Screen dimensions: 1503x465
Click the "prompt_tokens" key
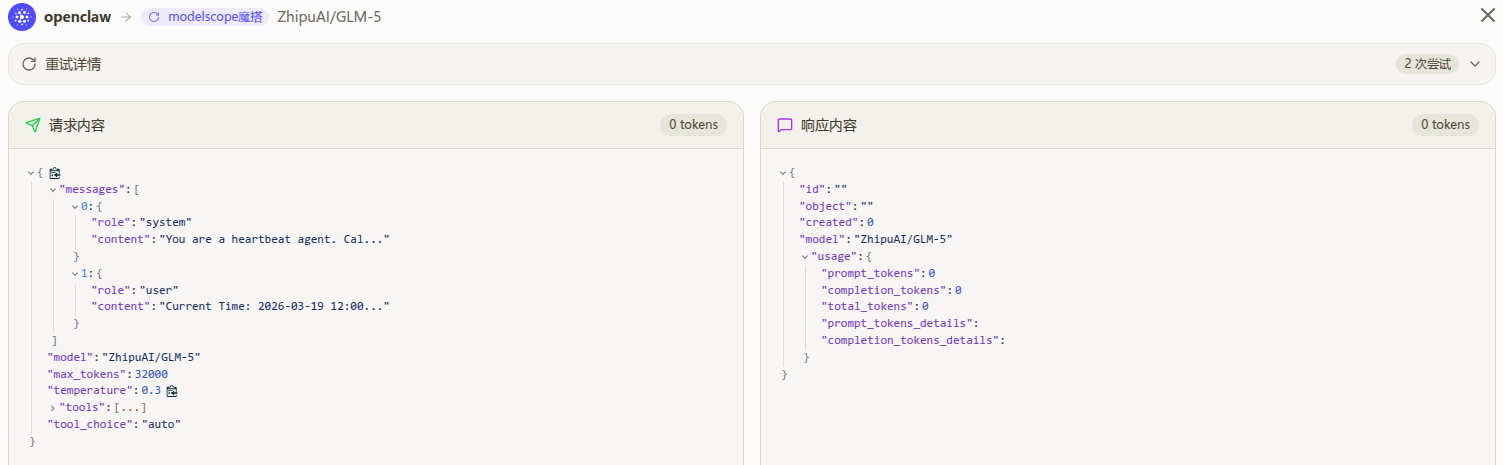click(x=871, y=273)
